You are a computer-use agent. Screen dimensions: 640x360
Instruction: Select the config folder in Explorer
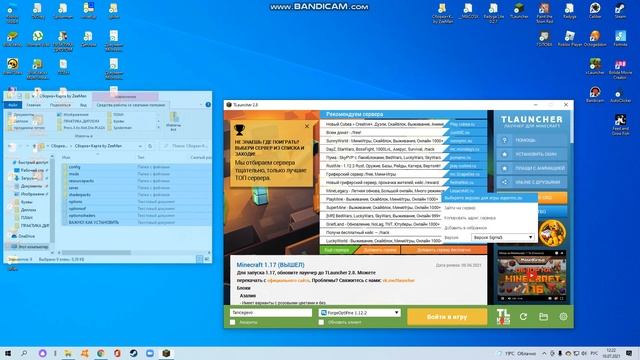(136, 167)
